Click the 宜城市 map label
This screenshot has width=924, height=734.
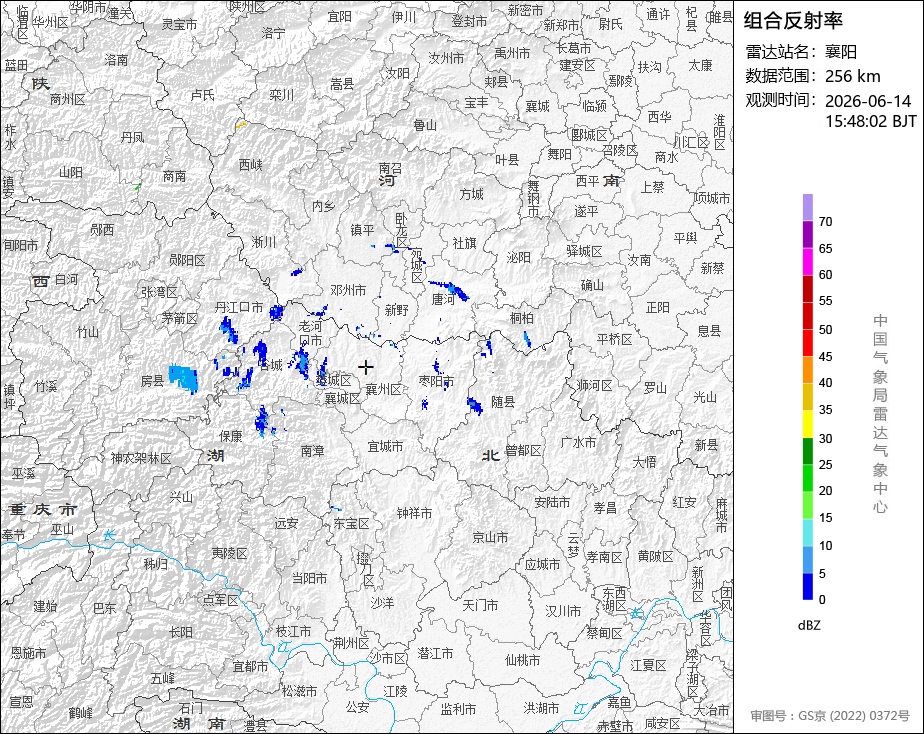(x=385, y=447)
